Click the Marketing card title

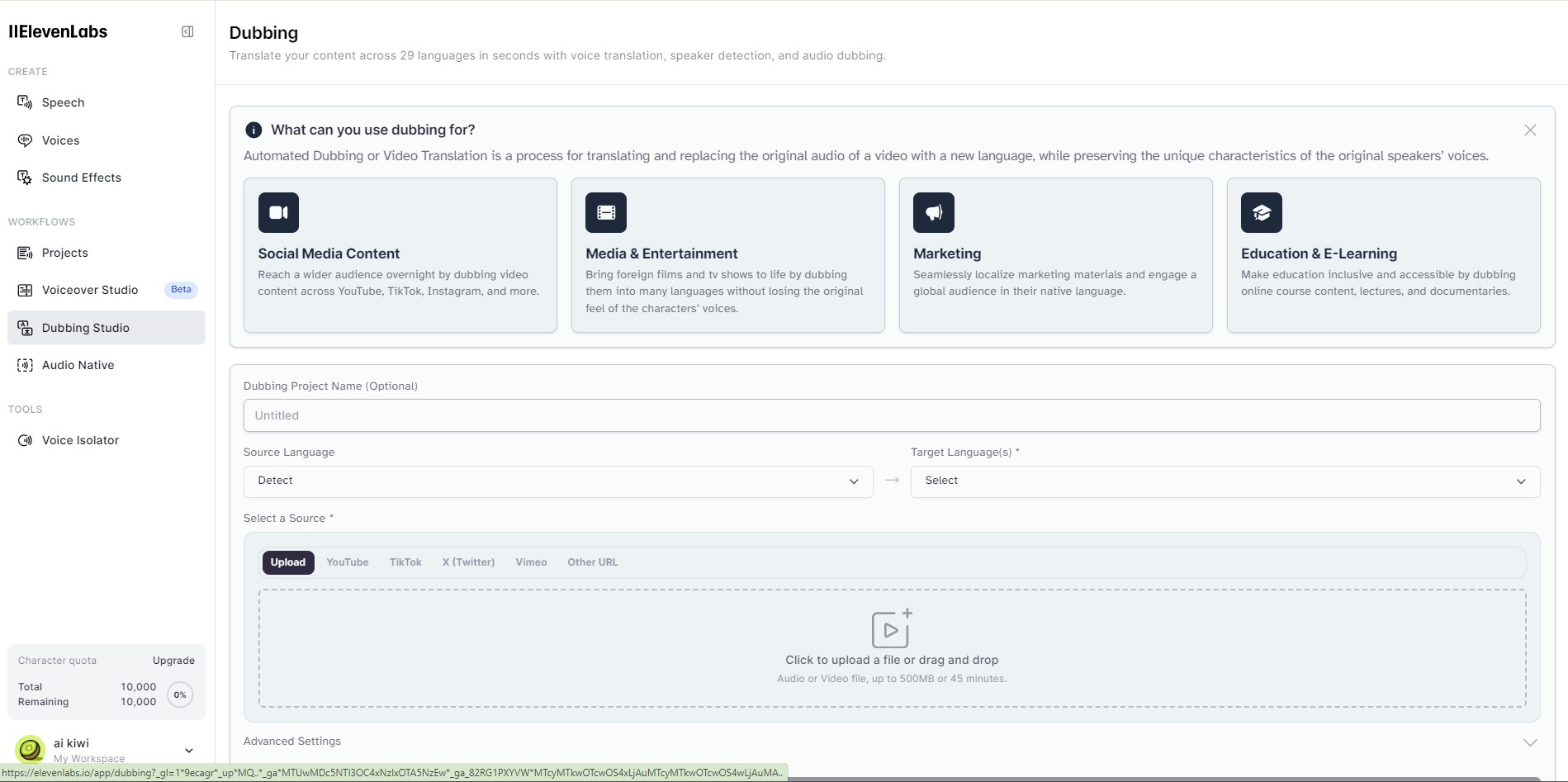tap(947, 254)
